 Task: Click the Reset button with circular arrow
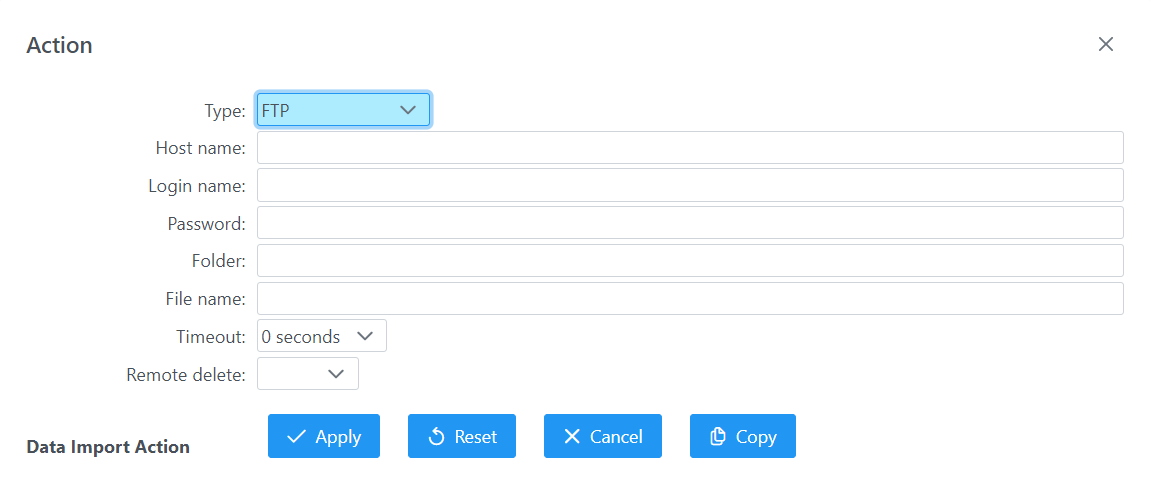[x=462, y=436]
